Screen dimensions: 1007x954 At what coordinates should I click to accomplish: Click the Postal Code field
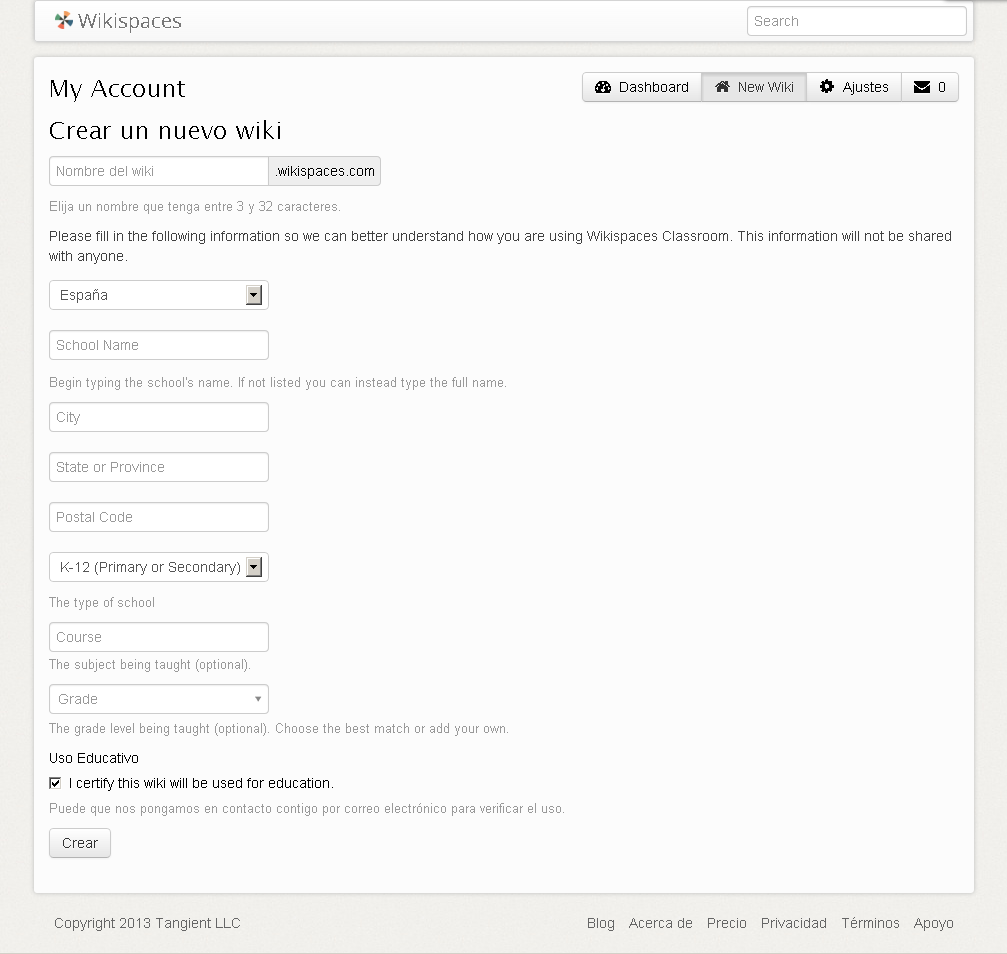pyautogui.click(x=159, y=517)
